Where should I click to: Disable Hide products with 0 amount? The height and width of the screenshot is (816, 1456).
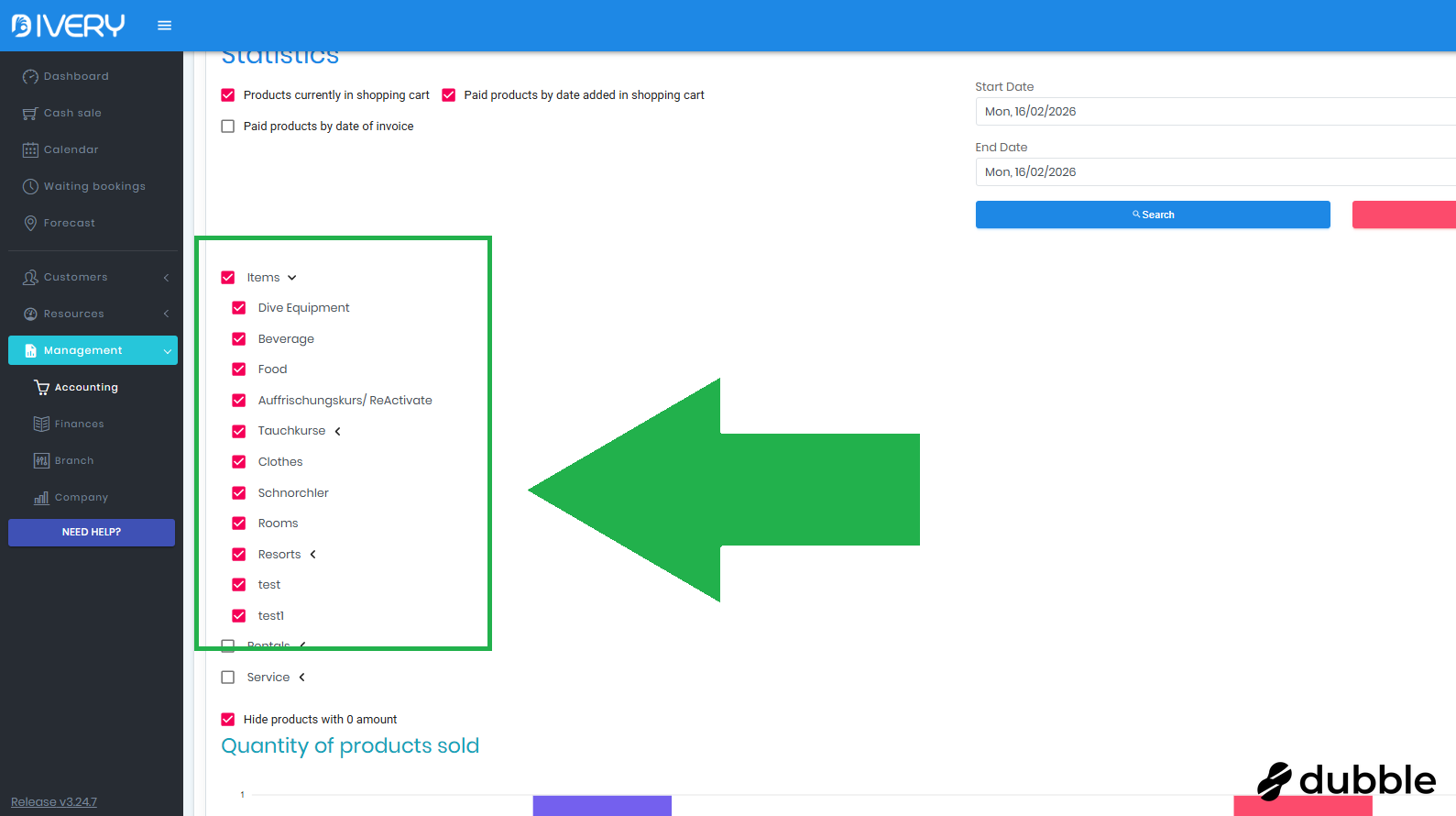click(228, 720)
